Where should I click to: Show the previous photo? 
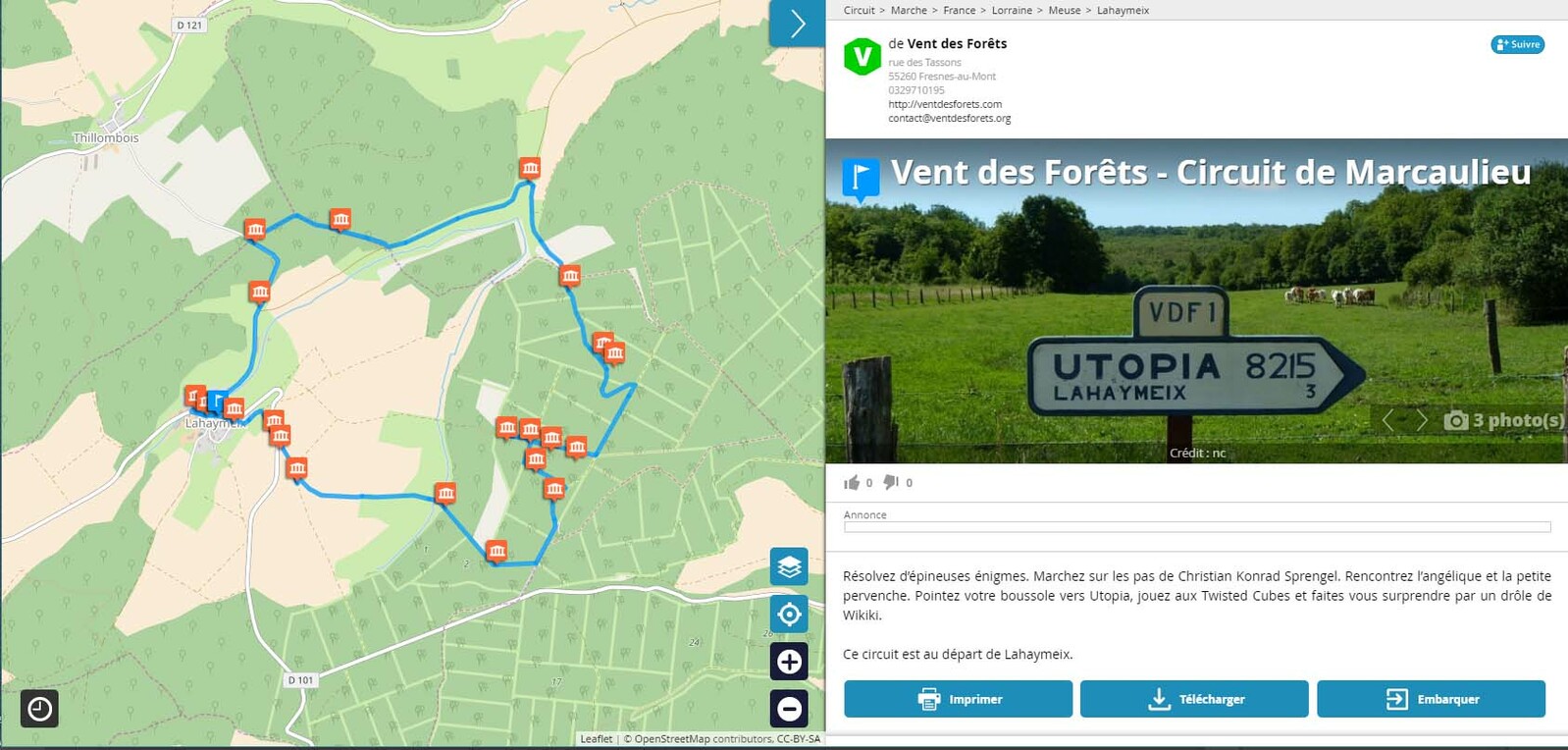pos(1387,420)
